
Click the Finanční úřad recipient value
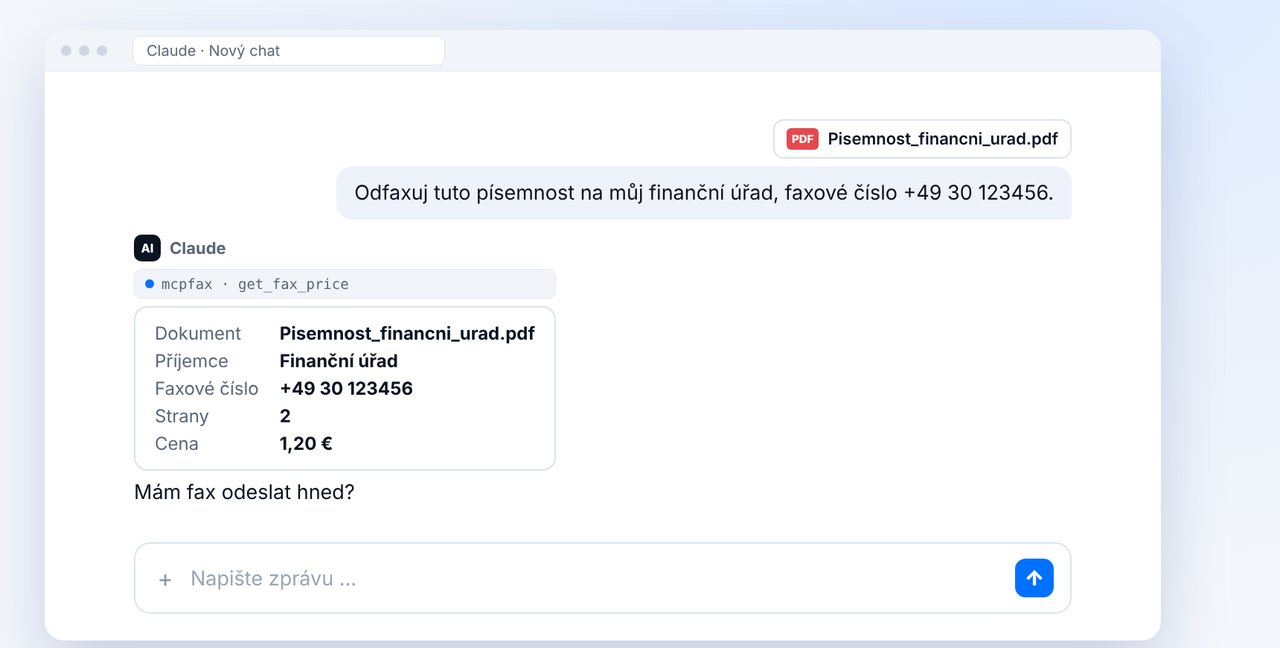[x=339, y=361]
